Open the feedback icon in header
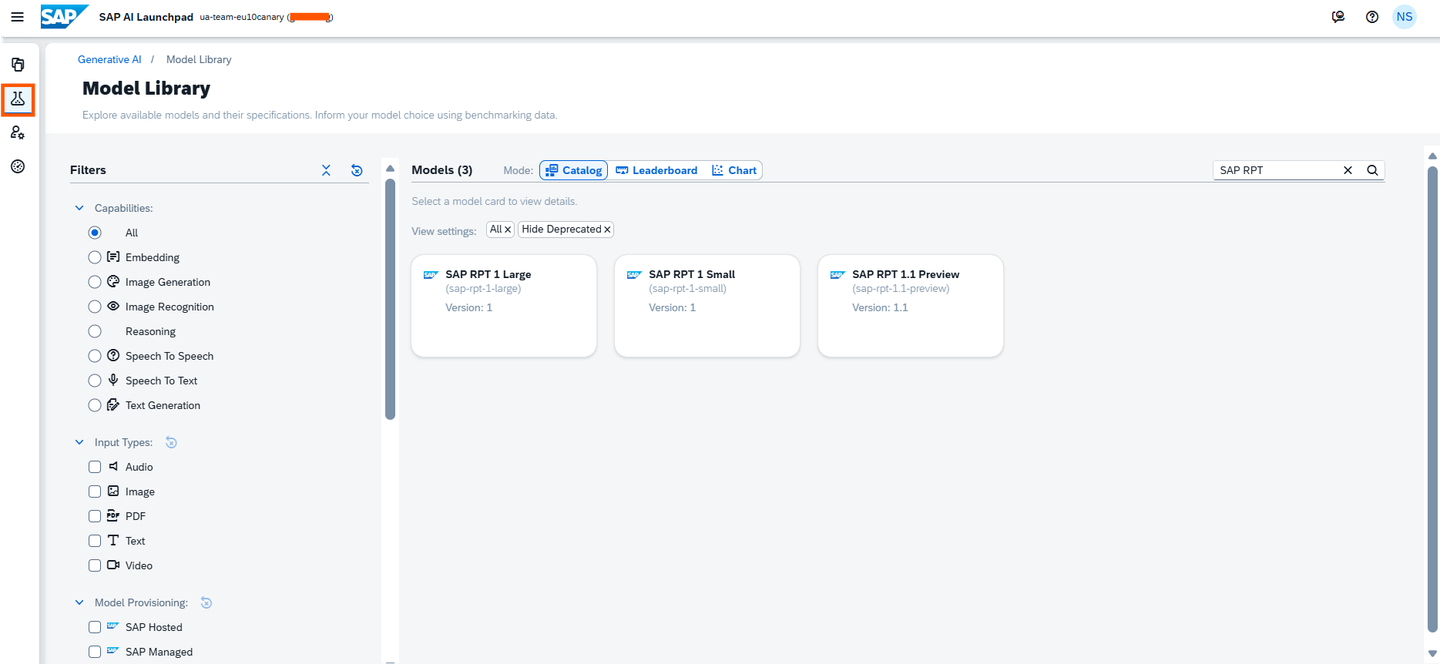Viewport: 1440px width, 664px height. pos(1339,17)
